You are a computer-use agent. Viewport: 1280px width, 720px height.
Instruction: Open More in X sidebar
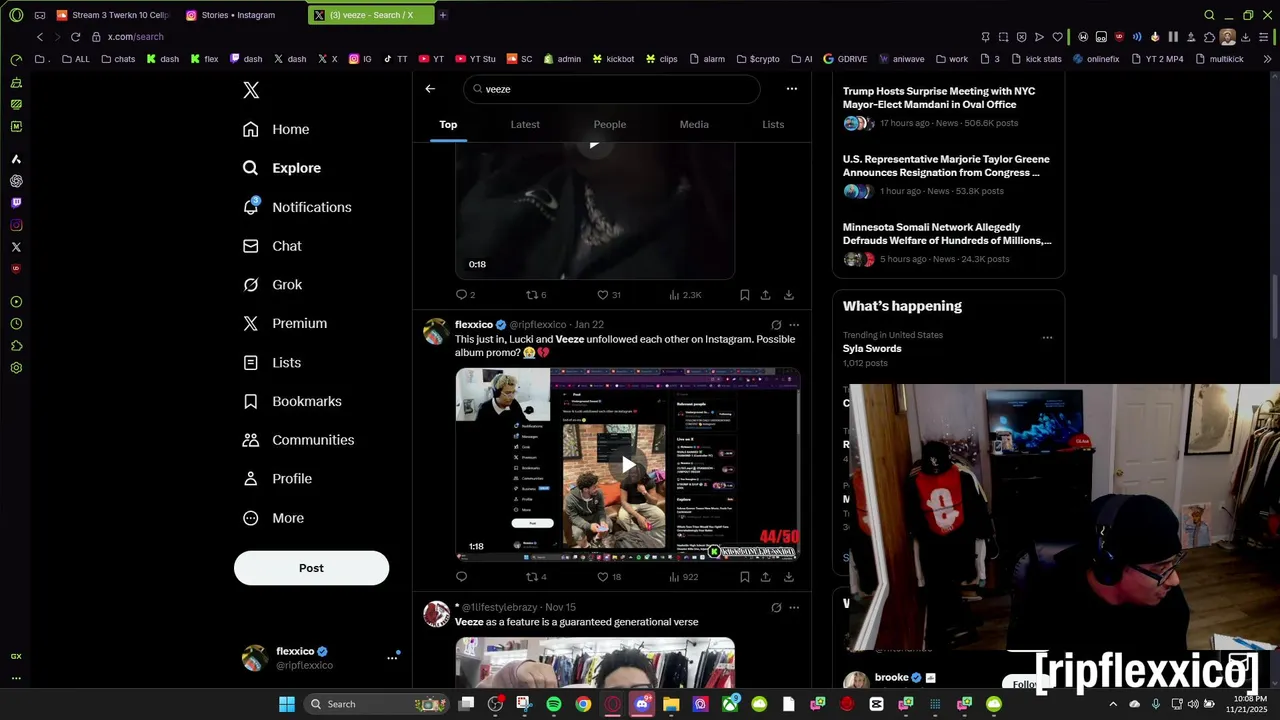[273, 518]
